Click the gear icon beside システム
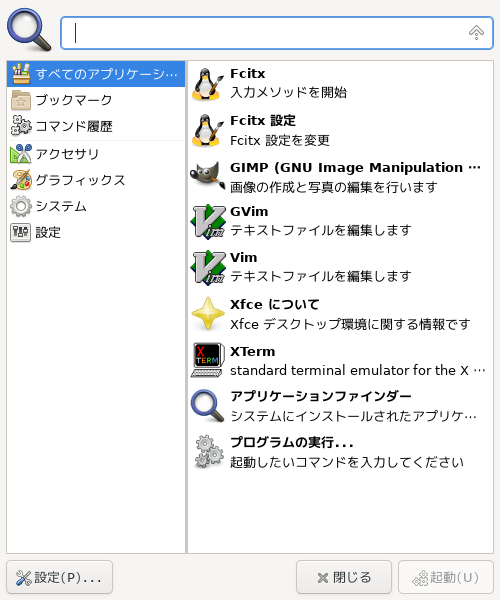 pos(21,206)
